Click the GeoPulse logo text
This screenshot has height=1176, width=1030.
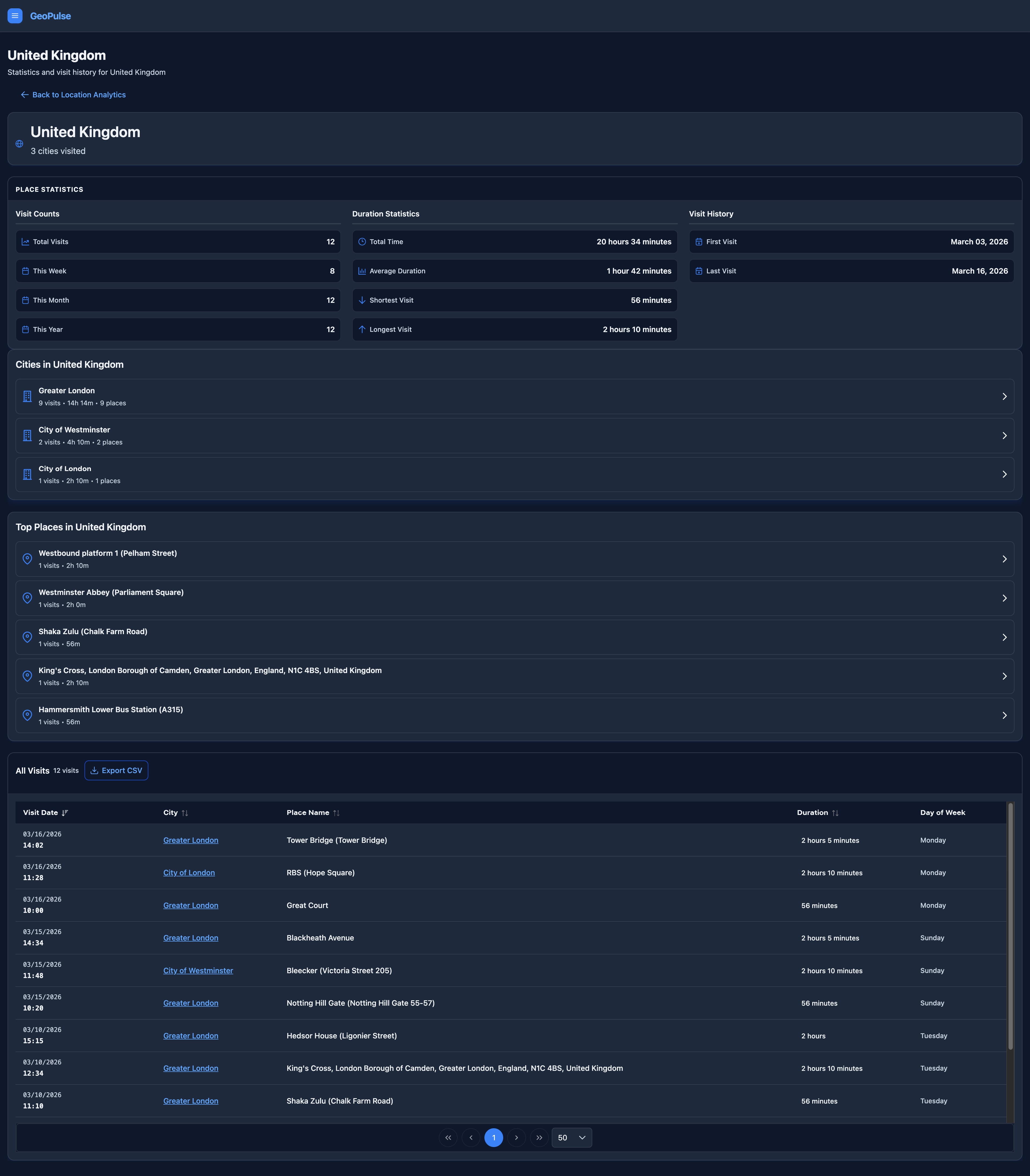[x=51, y=16]
